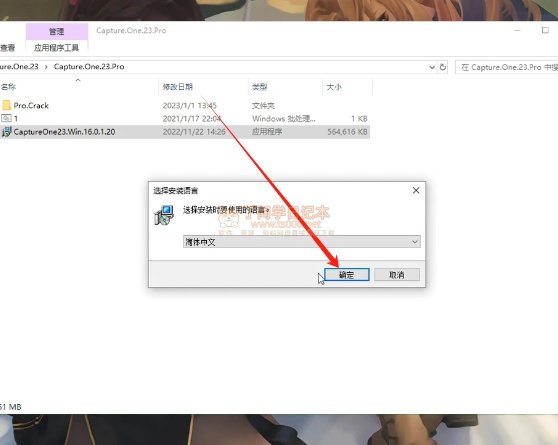This screenshot has width=558, height=445.
Task: Click the 2023/1/1 13:45 date cell
Action: (x=190, y=105)
